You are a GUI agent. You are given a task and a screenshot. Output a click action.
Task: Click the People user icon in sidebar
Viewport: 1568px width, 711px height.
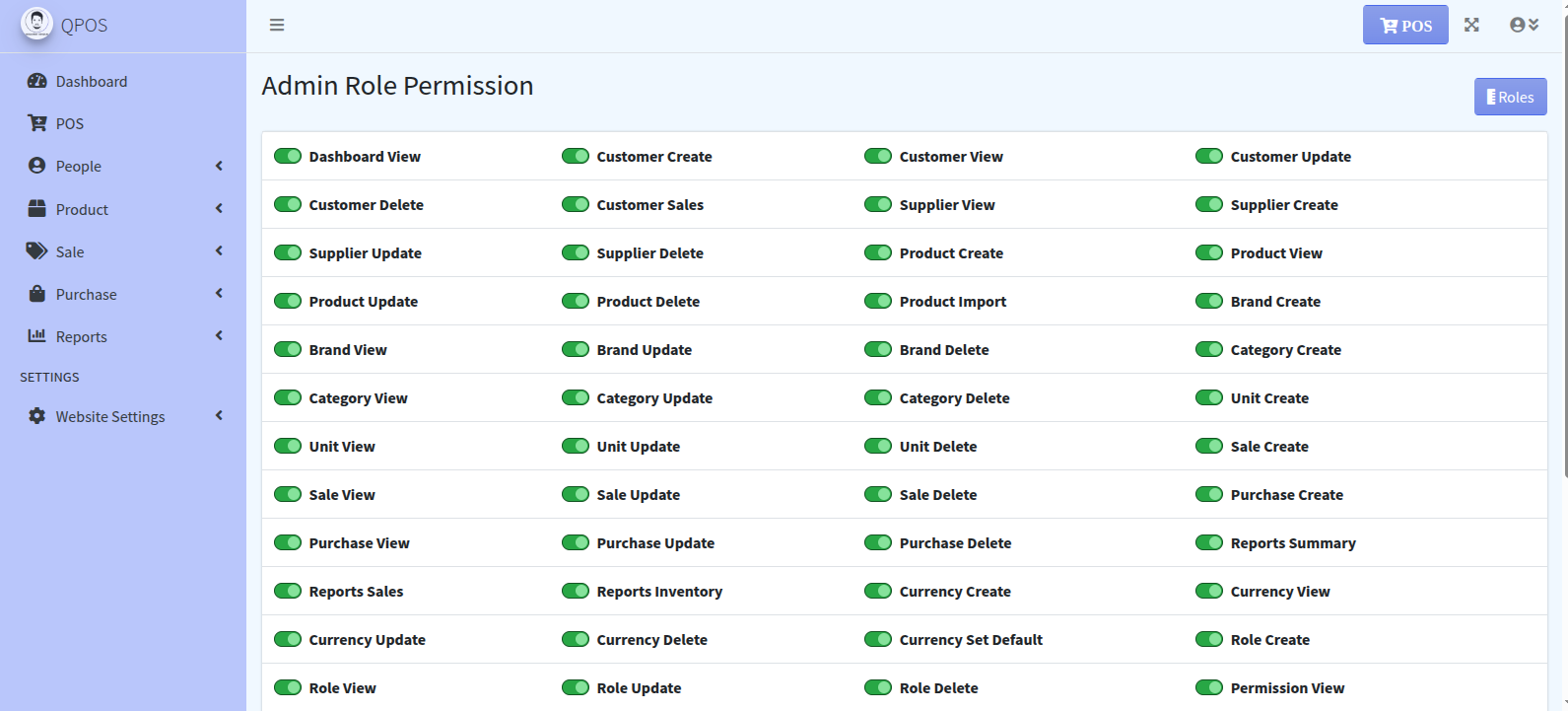point(36,166)
